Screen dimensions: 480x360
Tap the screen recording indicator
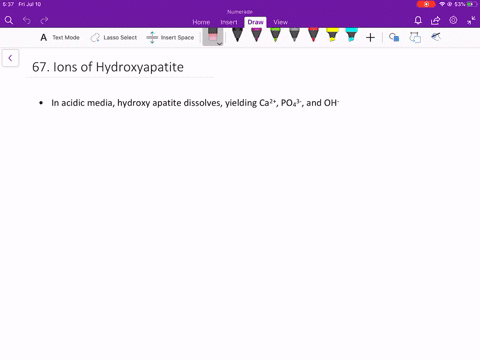[x=426, y=4]
